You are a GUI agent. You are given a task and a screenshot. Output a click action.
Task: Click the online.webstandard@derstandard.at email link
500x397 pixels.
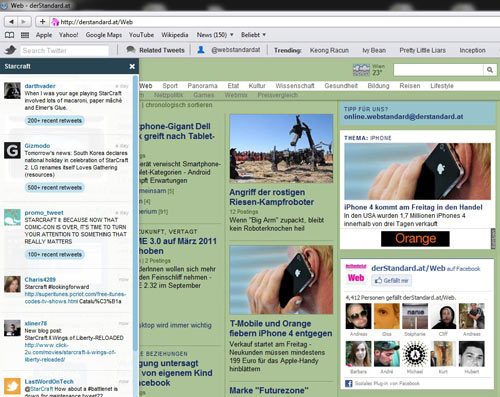tap(403, 117)
